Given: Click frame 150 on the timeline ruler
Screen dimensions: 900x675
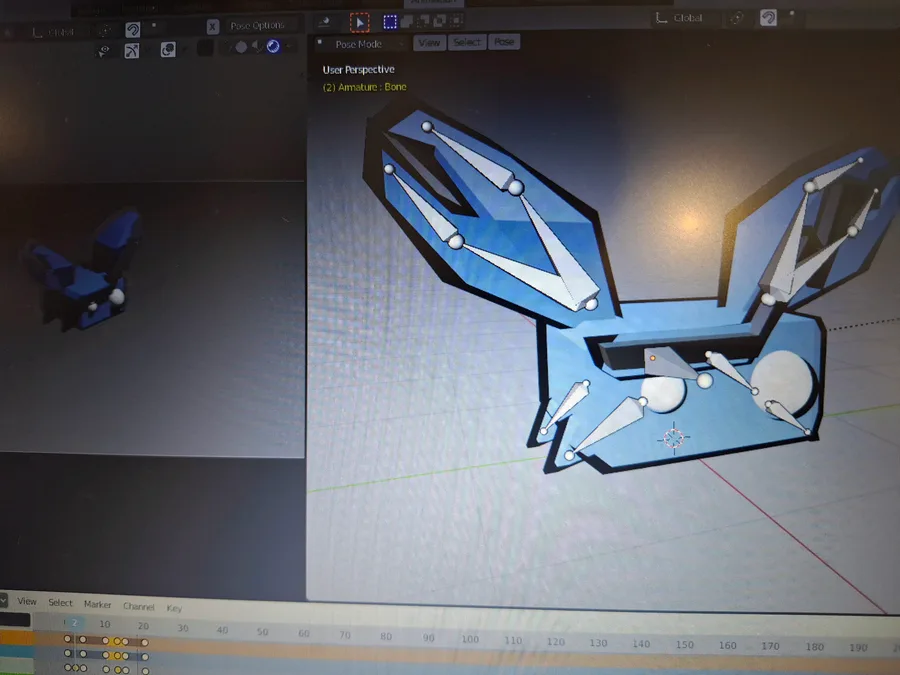Looking at the screenshot, I should [684, 645].
